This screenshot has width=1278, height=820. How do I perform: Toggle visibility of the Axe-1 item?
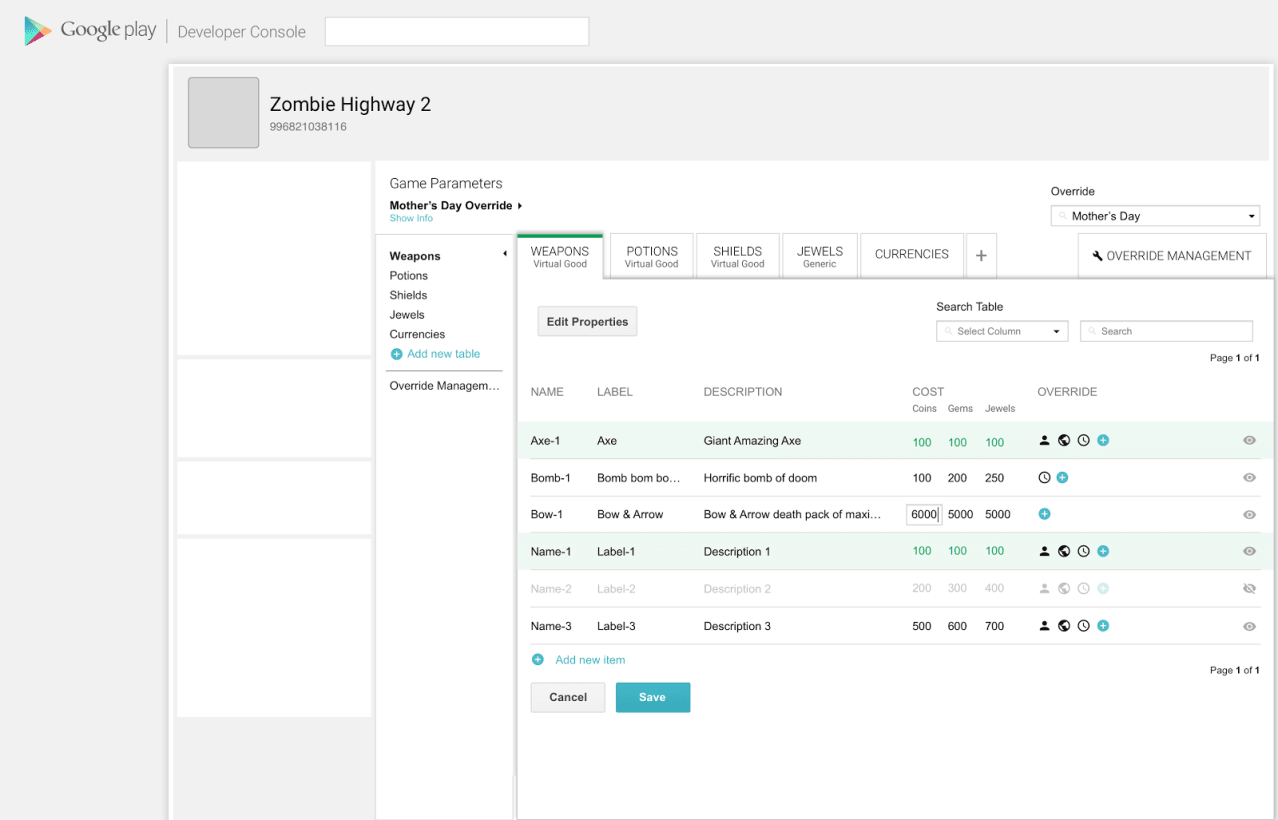pos(1249,440)
